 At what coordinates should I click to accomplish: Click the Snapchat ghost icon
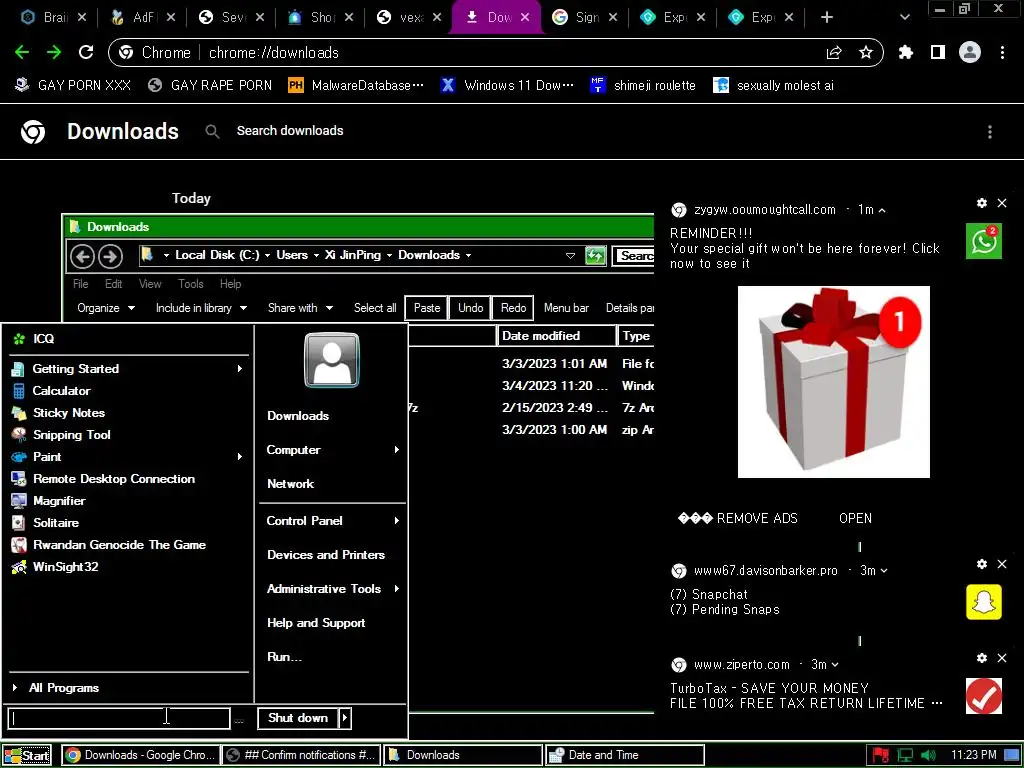tap(984, 602)
